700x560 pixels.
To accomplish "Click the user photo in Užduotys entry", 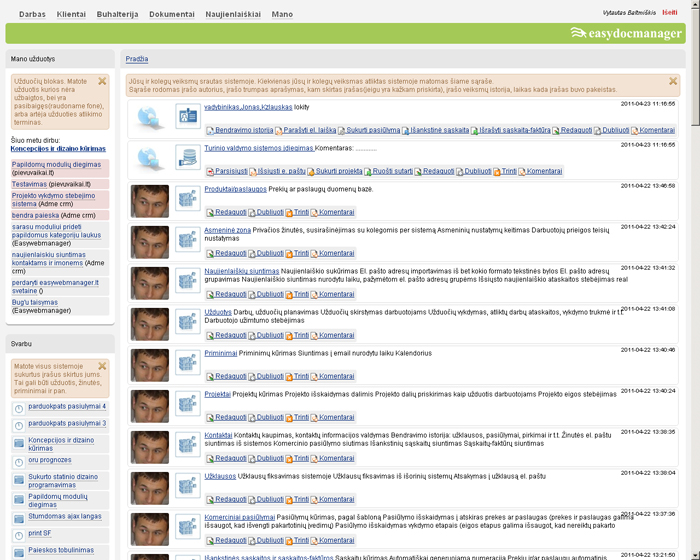I will 150,325.
